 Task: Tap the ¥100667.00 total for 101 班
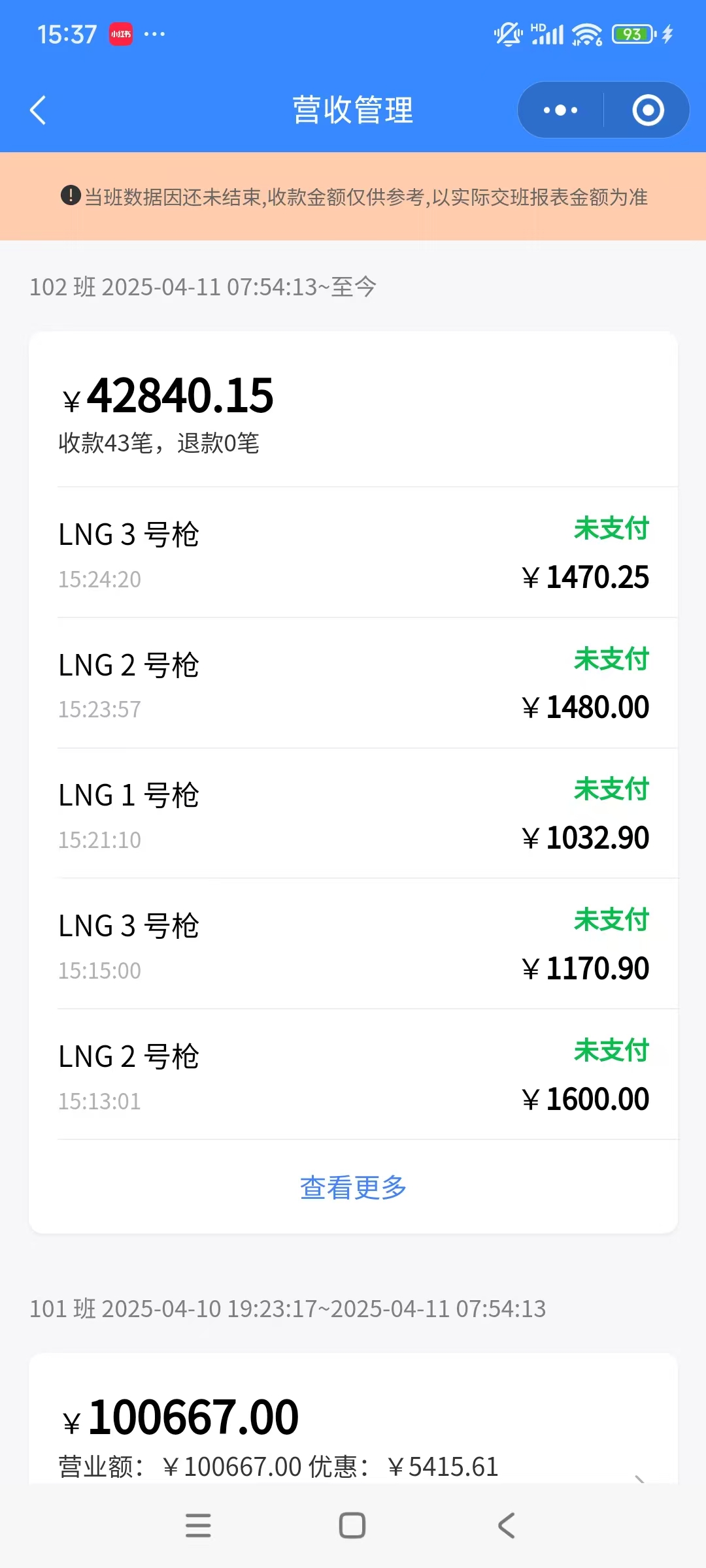click(193, 1418)
